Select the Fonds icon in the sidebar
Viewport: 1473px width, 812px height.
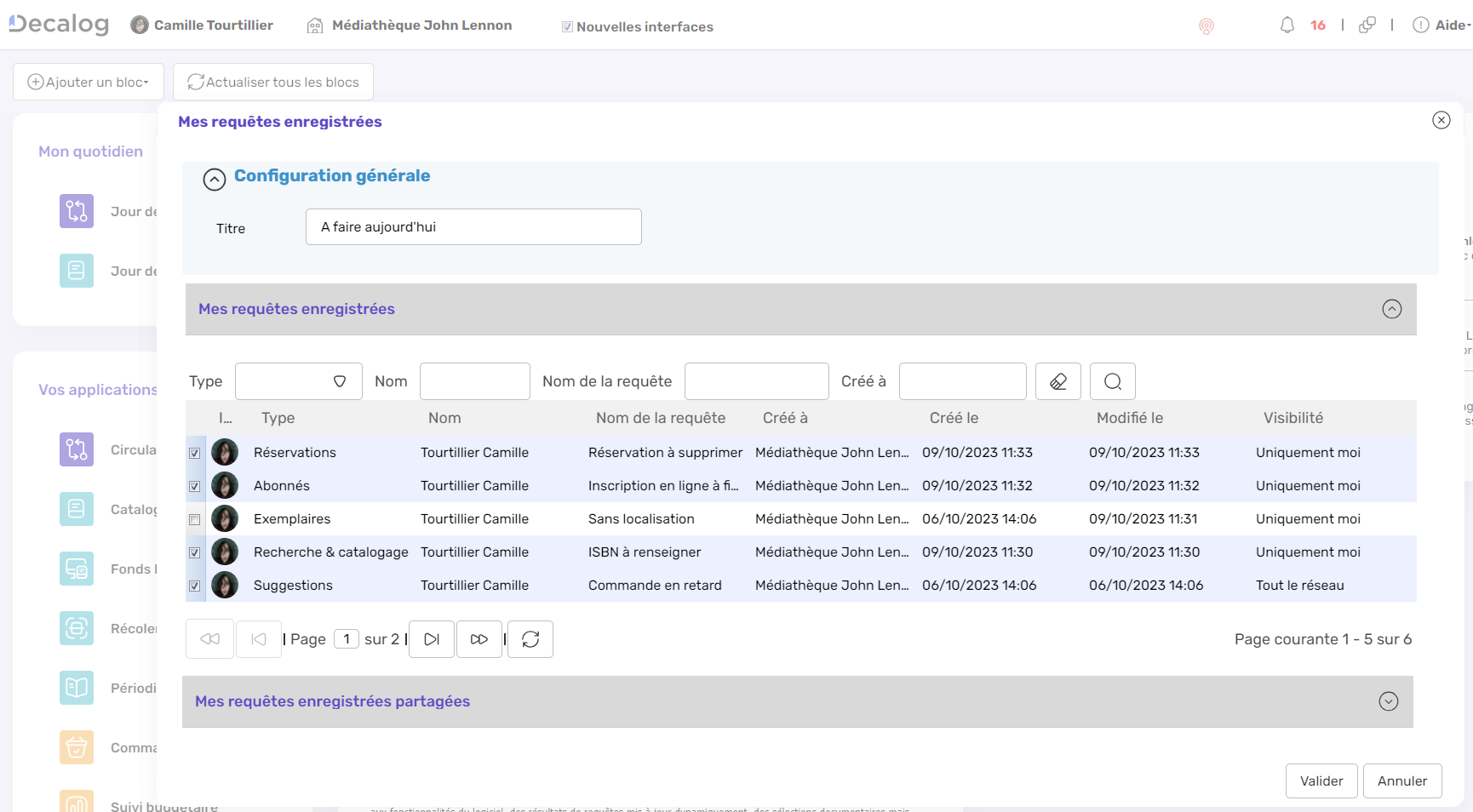(x=76, y=569)
